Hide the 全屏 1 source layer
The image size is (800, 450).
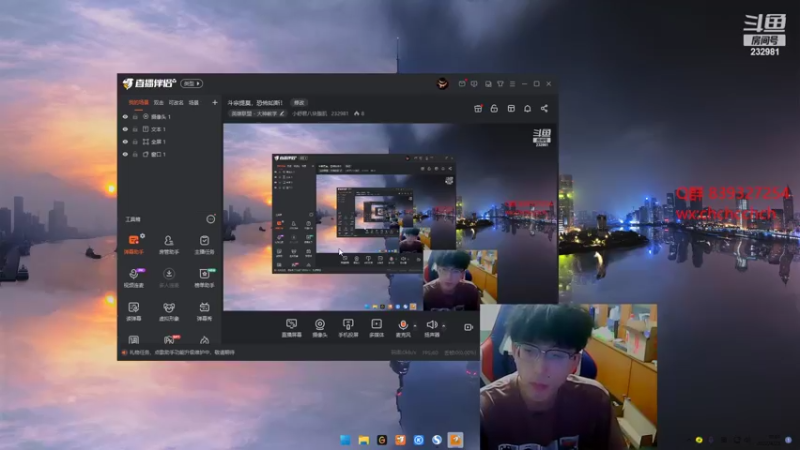pos(125,142)
